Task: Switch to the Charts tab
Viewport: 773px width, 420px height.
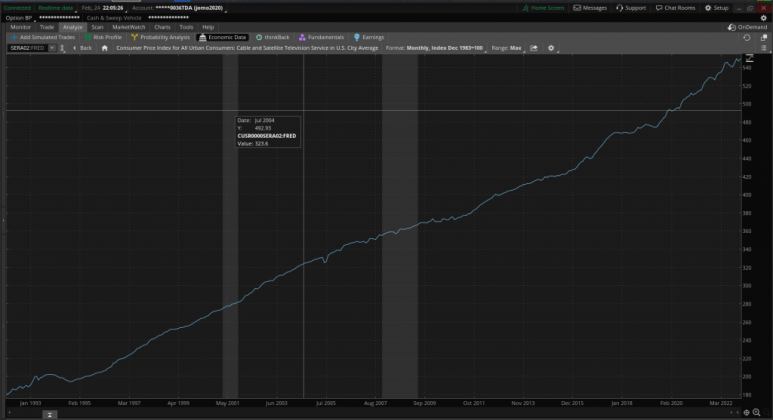Action: (162, 27)
